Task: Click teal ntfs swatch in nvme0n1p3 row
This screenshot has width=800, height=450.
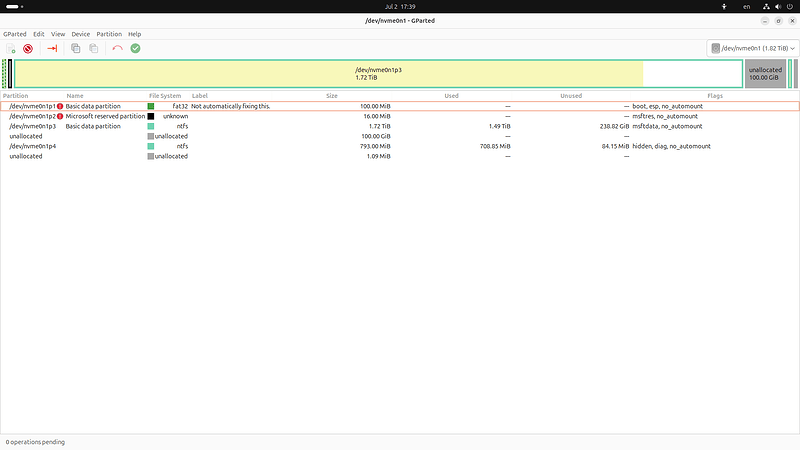Action: [151, 126]
